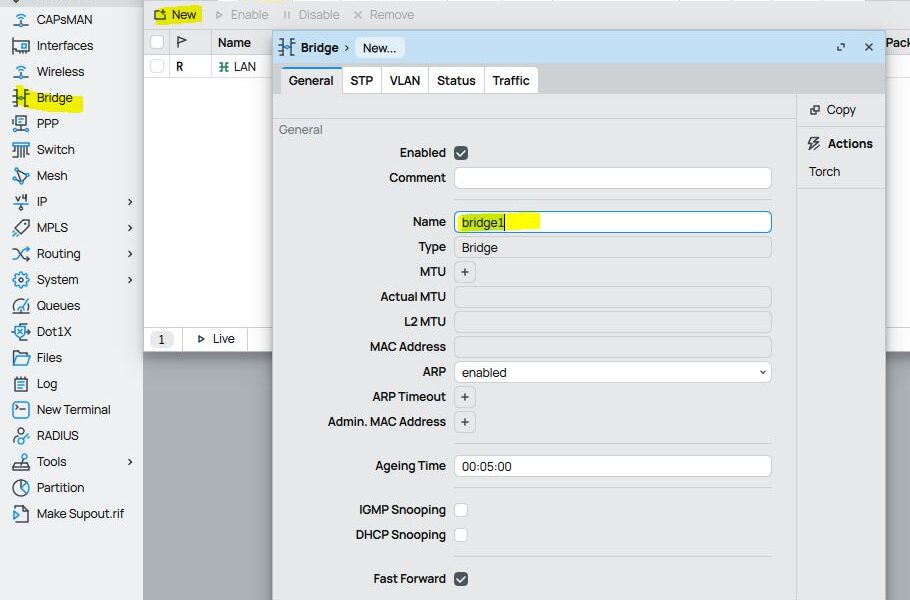Expand the IP submenu in sidebar
910x600 pixels.
(130, 202)
